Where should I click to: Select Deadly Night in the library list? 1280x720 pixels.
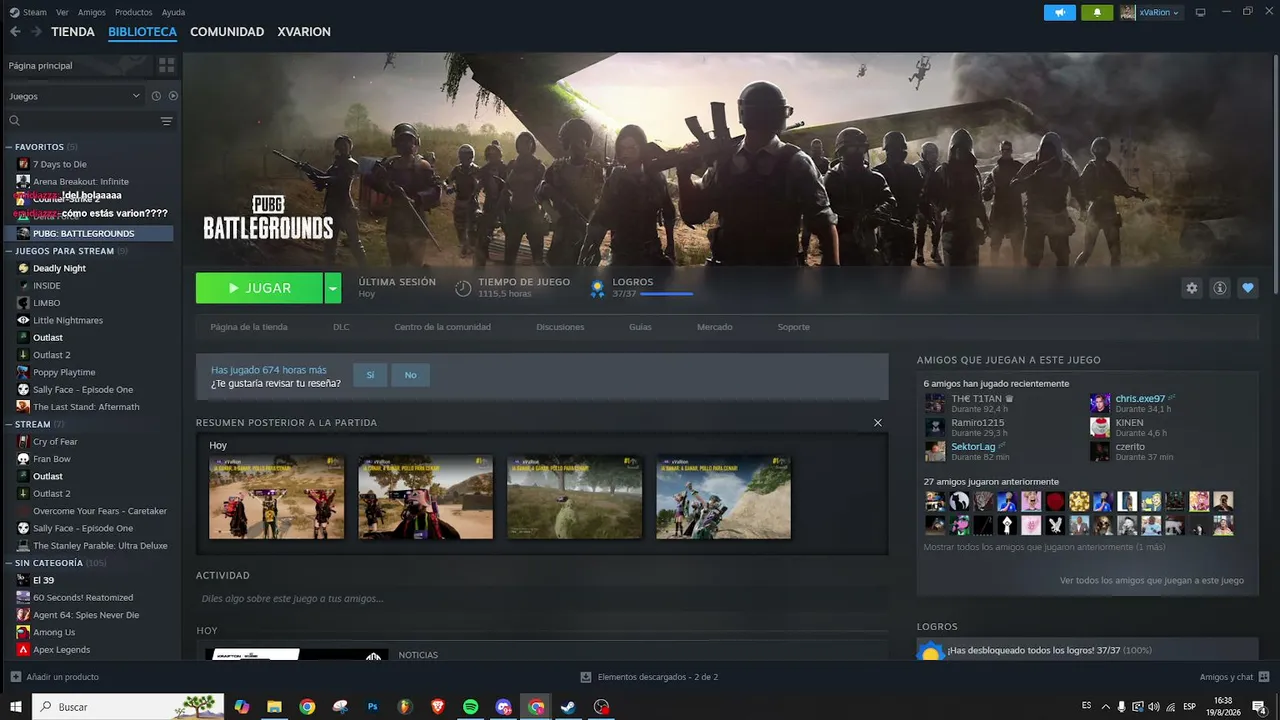coord(59,268)
